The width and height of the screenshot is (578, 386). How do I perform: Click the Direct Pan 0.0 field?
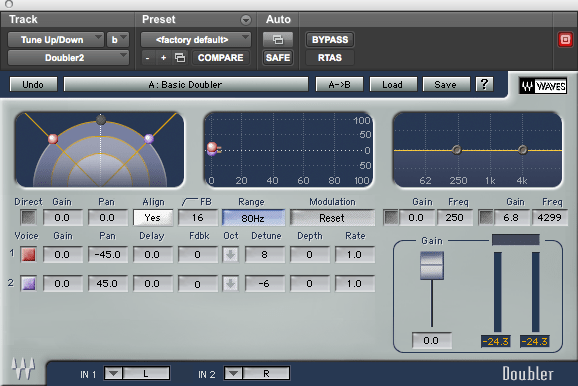108,218
